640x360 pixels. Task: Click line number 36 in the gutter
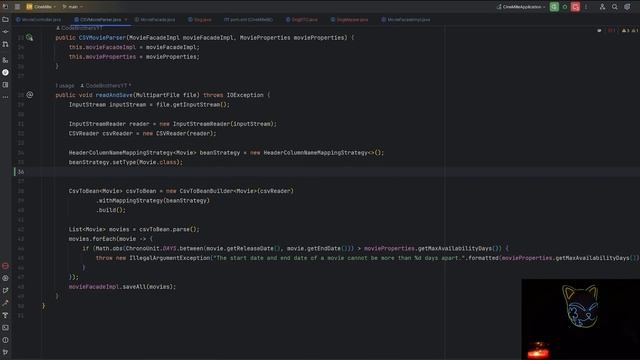[x=20, y=172]
